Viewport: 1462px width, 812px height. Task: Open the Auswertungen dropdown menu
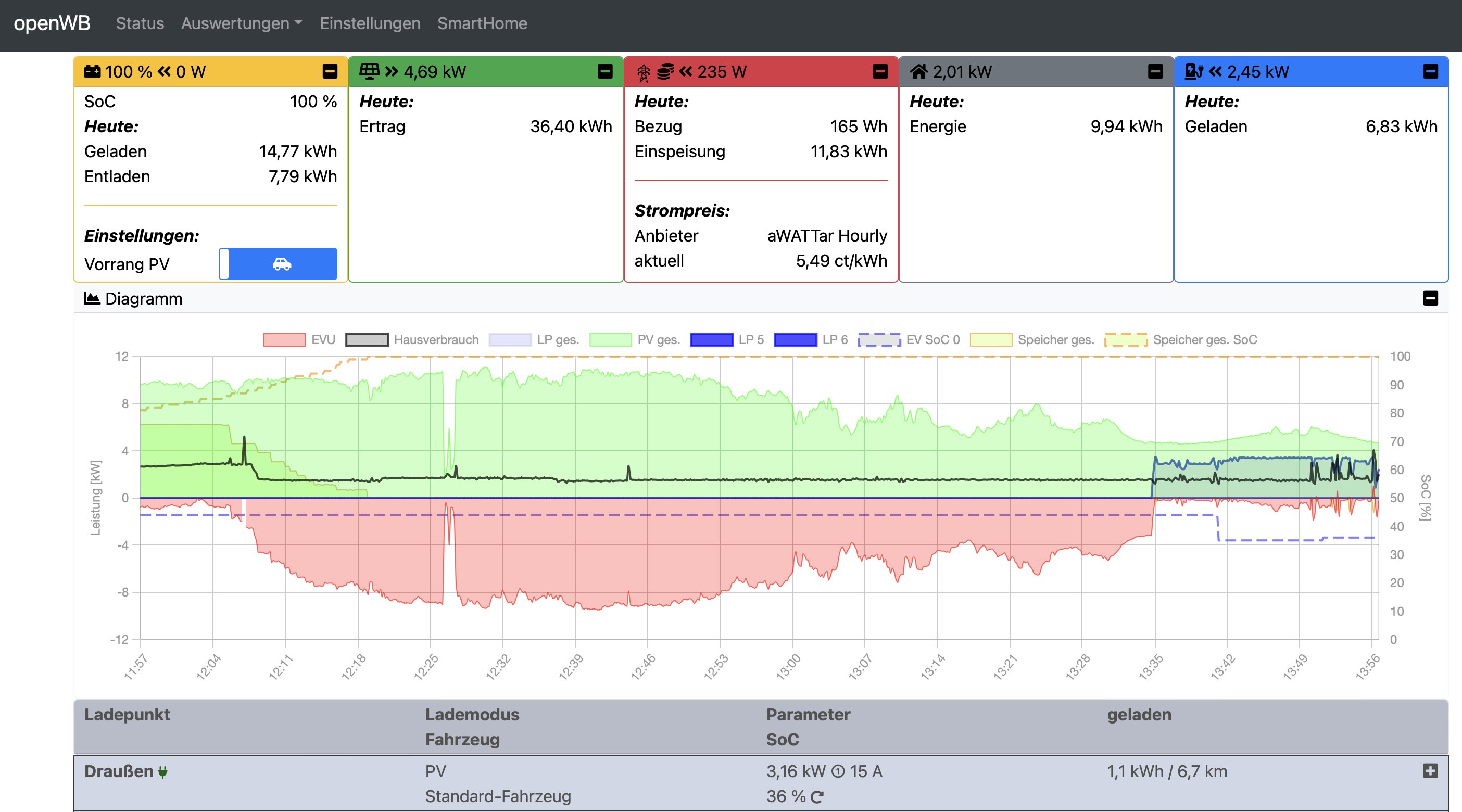pyautogui.click(x=241, y=23)
